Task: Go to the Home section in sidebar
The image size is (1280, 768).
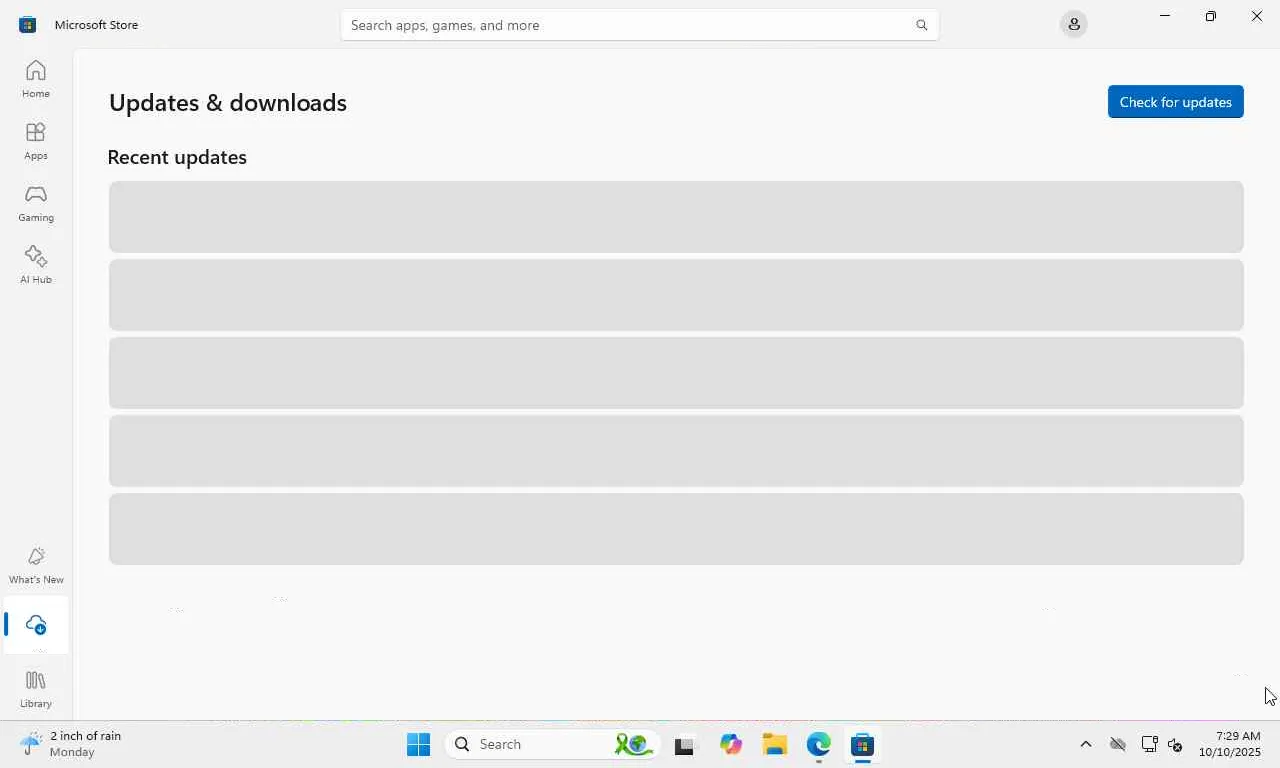Action: click(36, 79)
